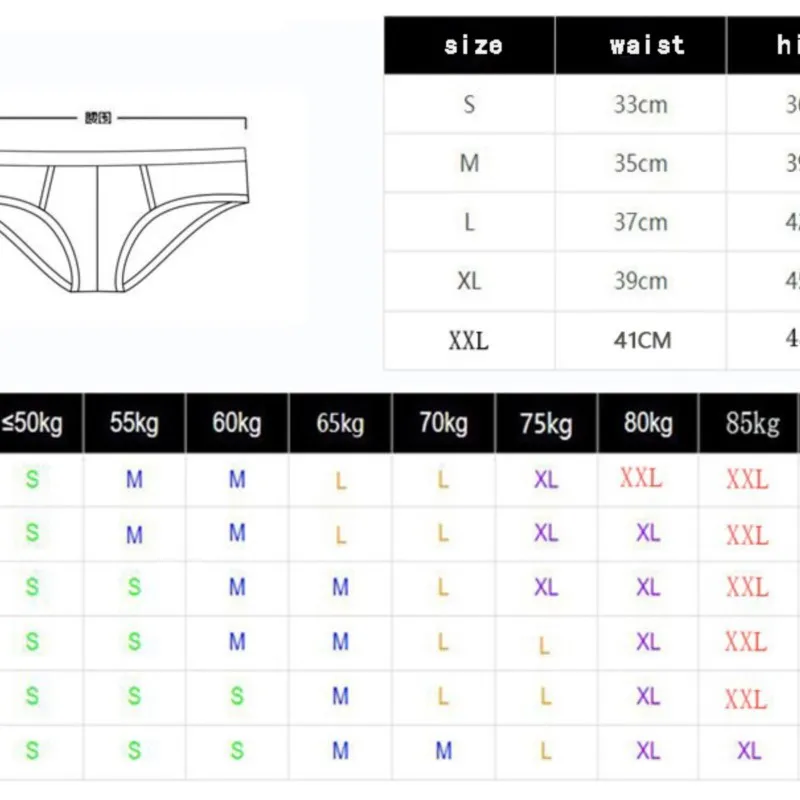The image size is (800, 800).
Task: Click the underwear brief diagram
Action: (123, 219)
